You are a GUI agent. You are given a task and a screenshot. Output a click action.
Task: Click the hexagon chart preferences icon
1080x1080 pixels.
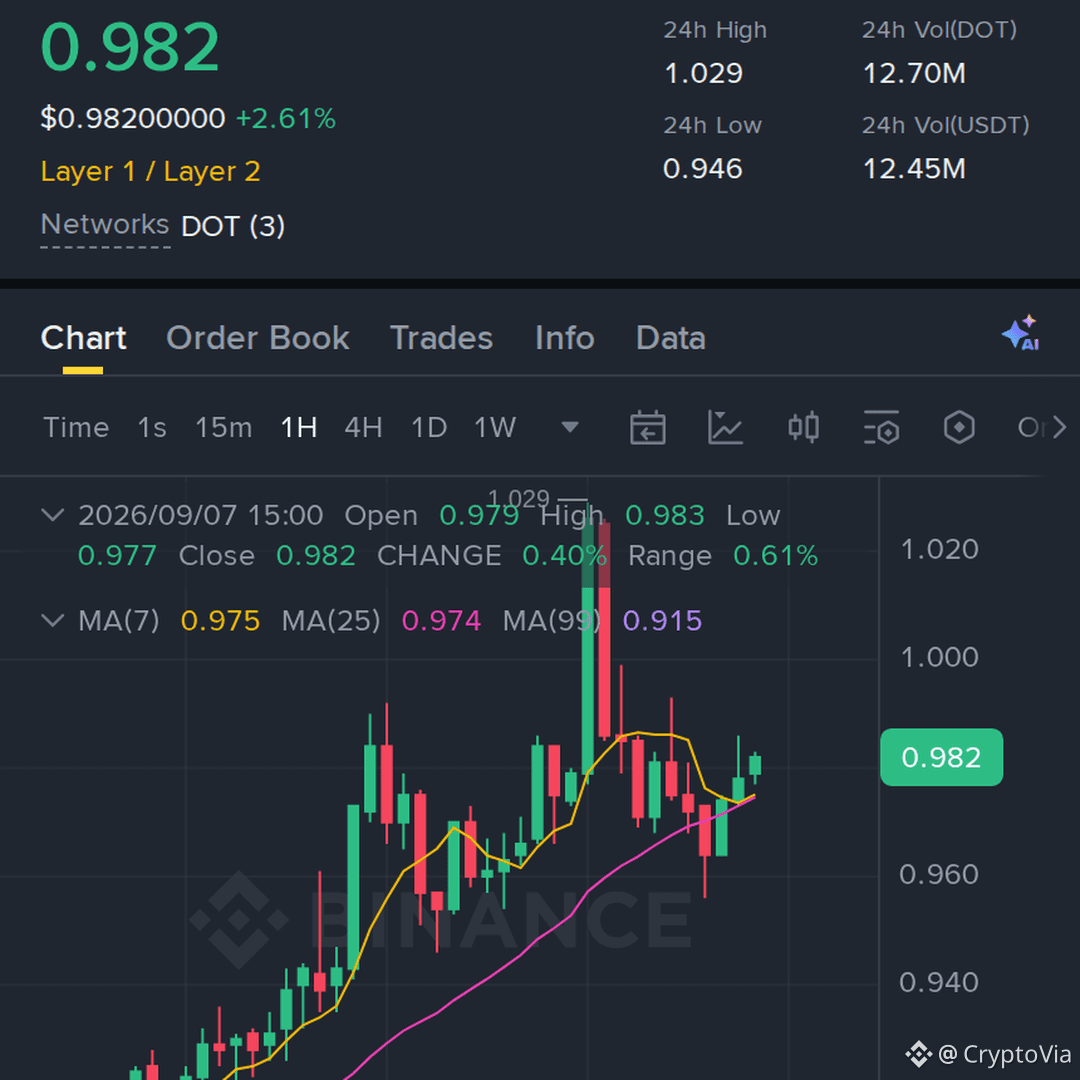(x=959, y=427)
